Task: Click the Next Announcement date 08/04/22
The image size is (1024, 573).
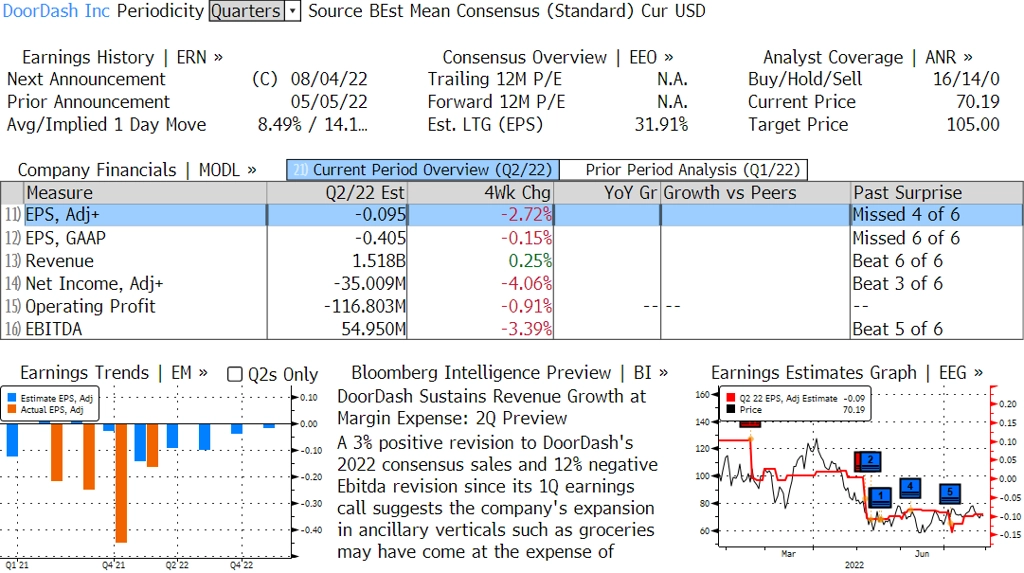Action: [x=329, y=79]
